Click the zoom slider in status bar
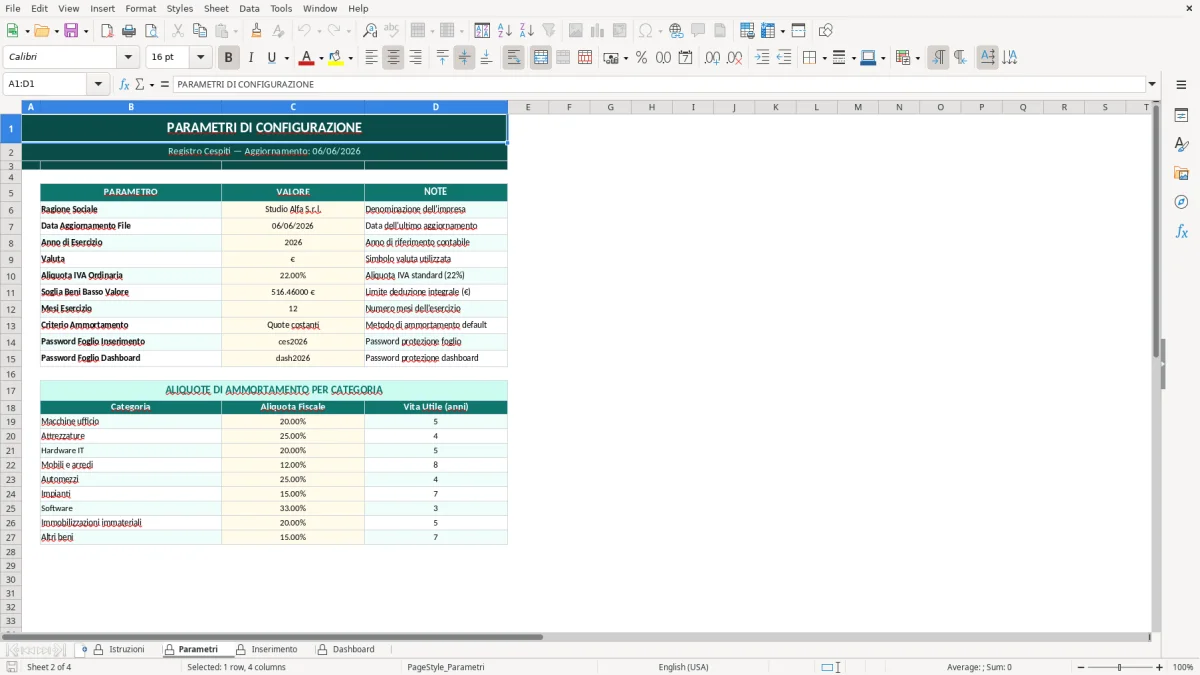This screenshot has height=675, width=1200. 1120,667
